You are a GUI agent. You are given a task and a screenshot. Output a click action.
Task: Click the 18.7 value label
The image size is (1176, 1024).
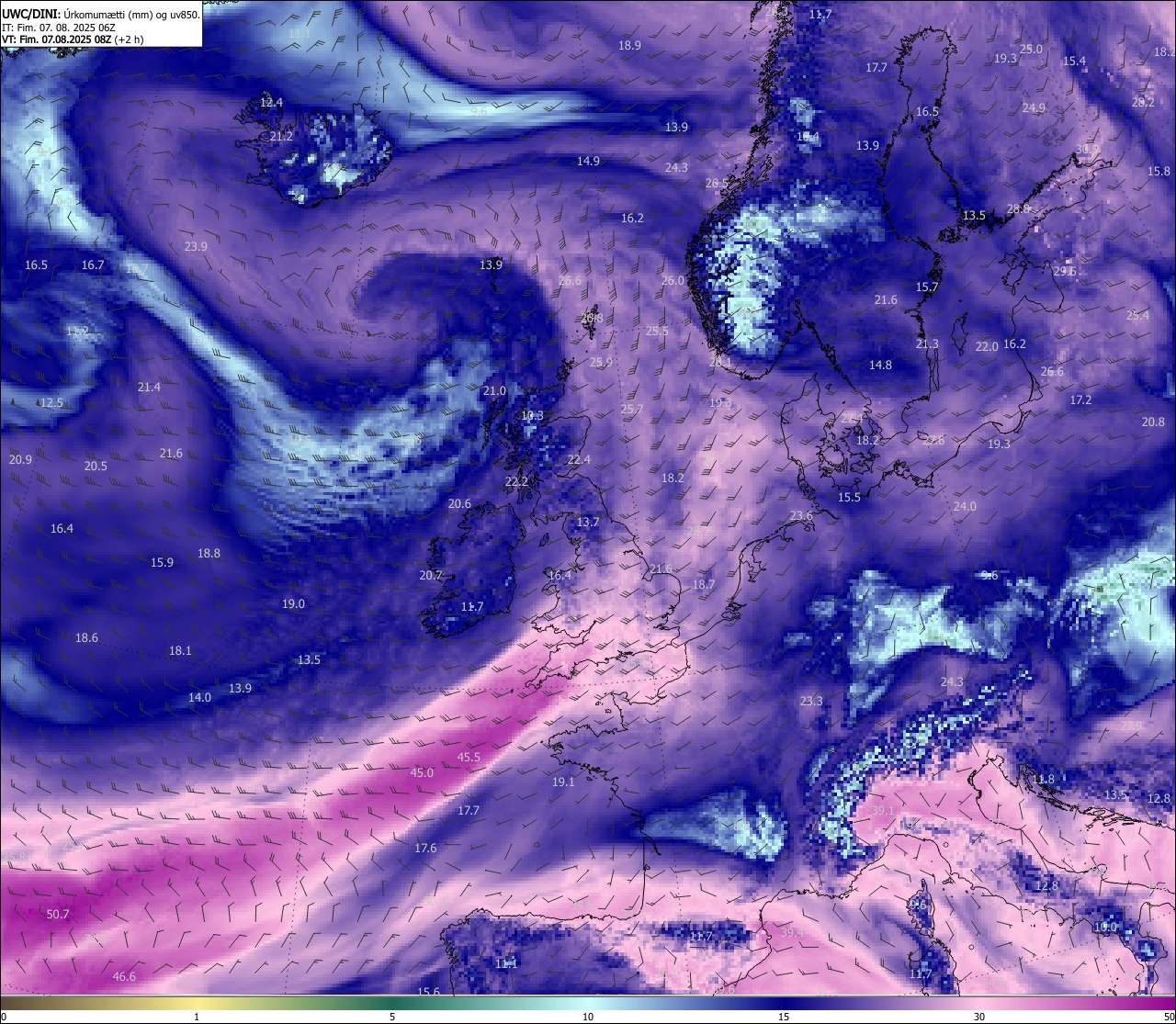click(x=703, y=585)
